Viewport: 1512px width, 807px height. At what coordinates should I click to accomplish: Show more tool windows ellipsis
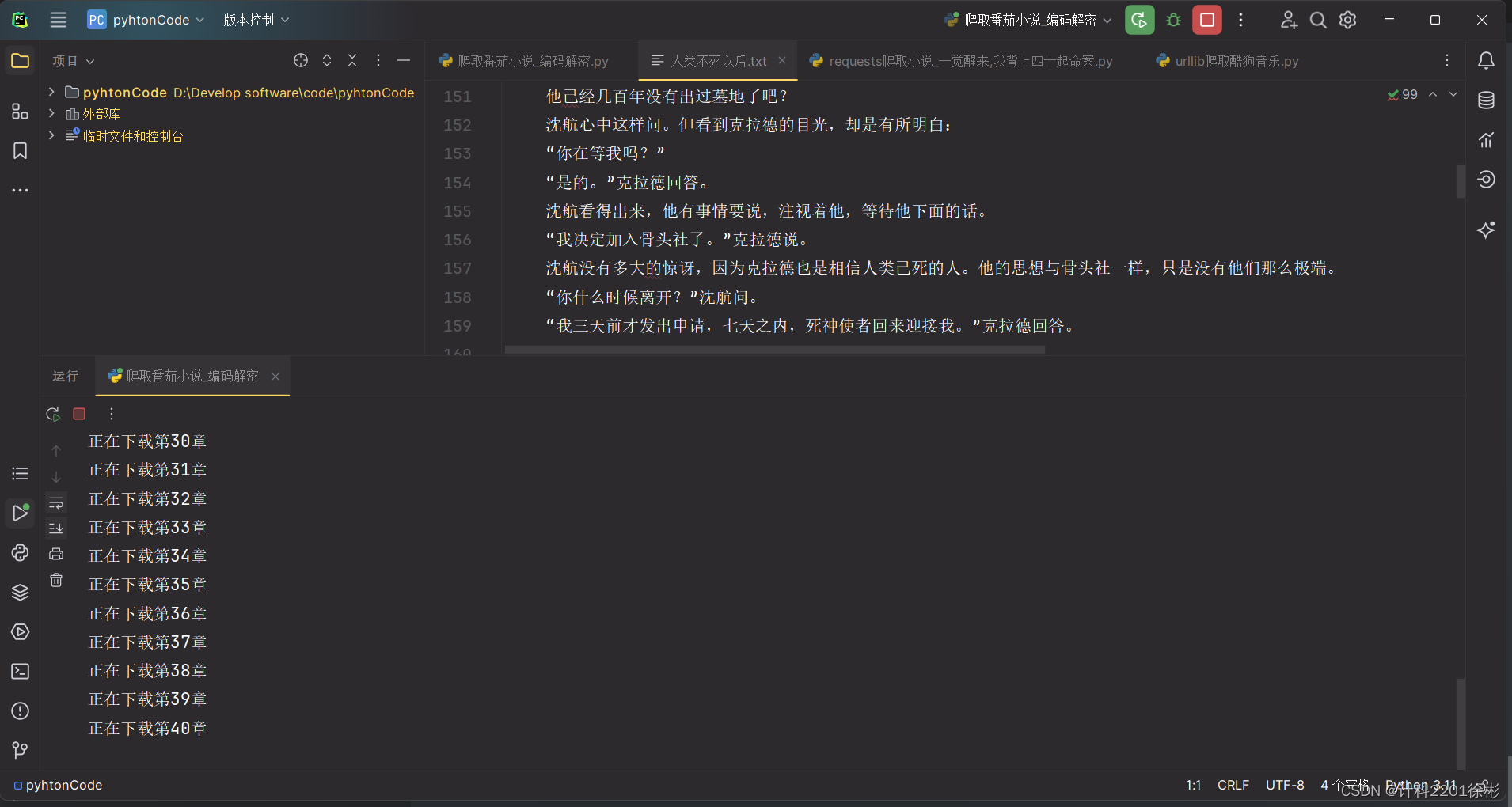coord(21,191)
